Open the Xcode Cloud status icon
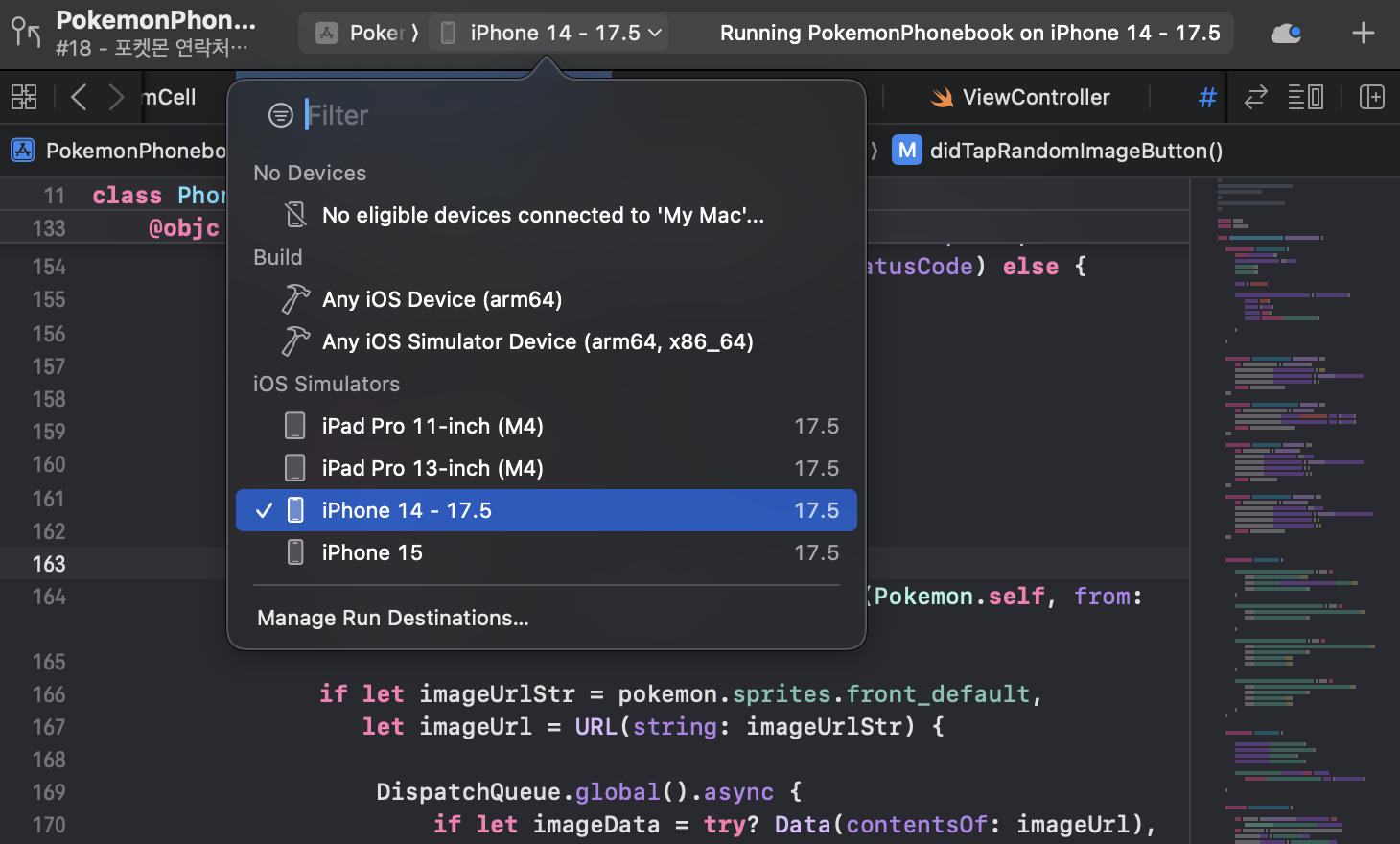 (1285, 34)
